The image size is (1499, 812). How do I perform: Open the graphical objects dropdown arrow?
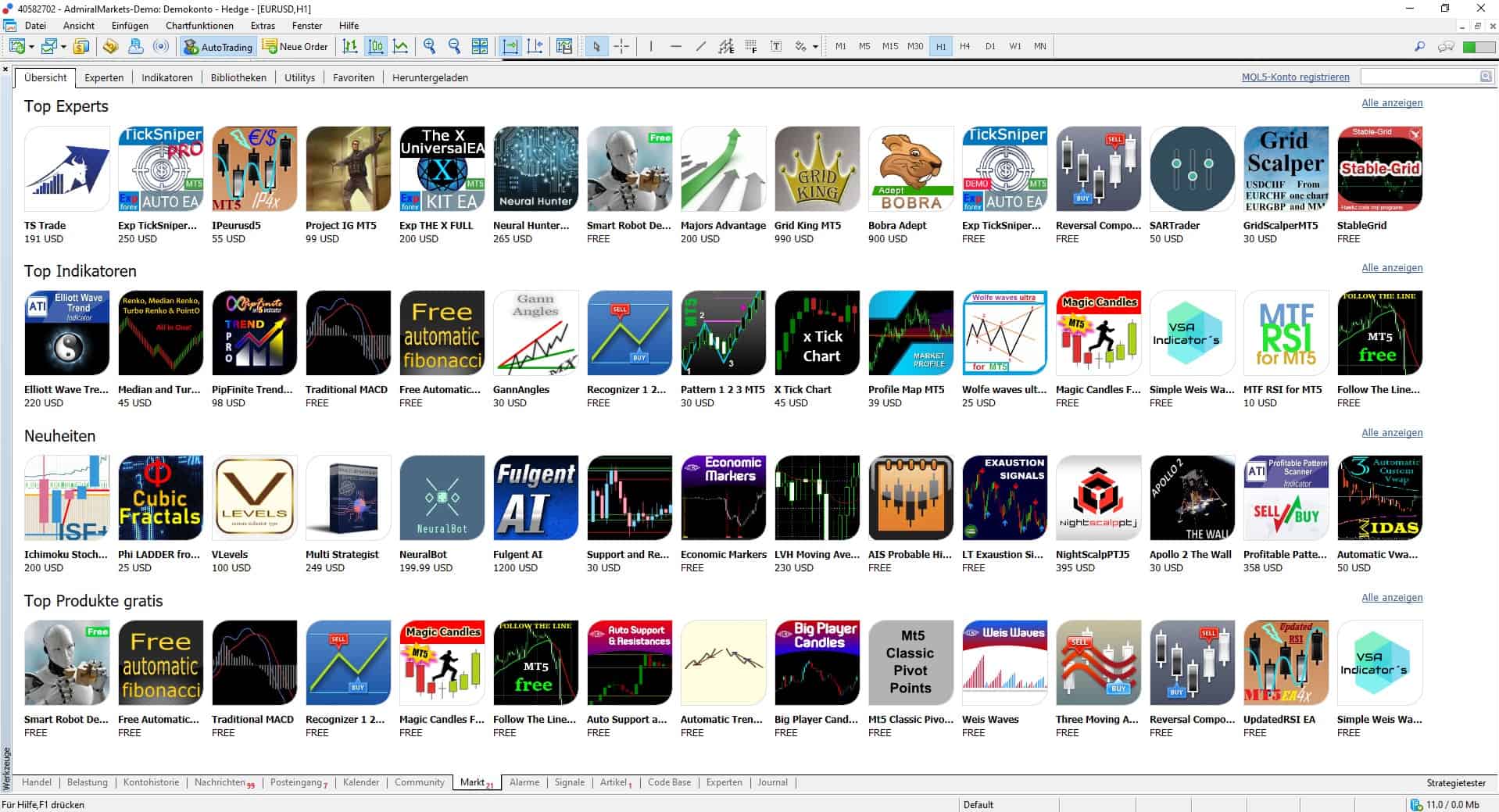click(815, 47)
